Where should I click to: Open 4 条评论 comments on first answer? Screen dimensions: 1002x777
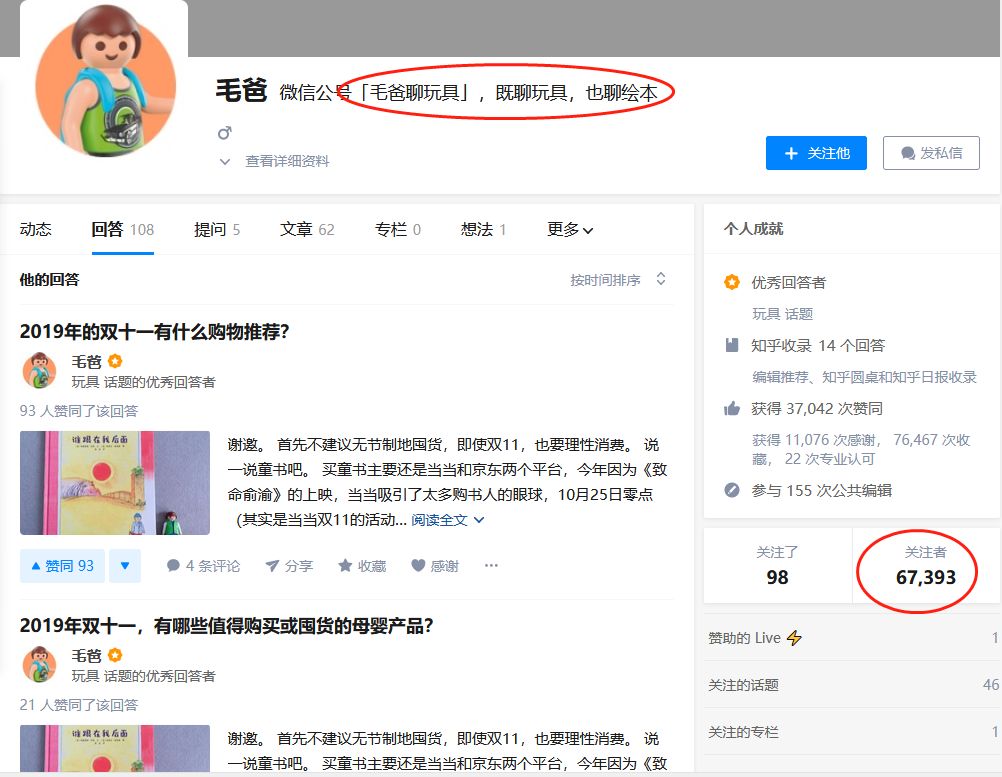pos(203,566)
